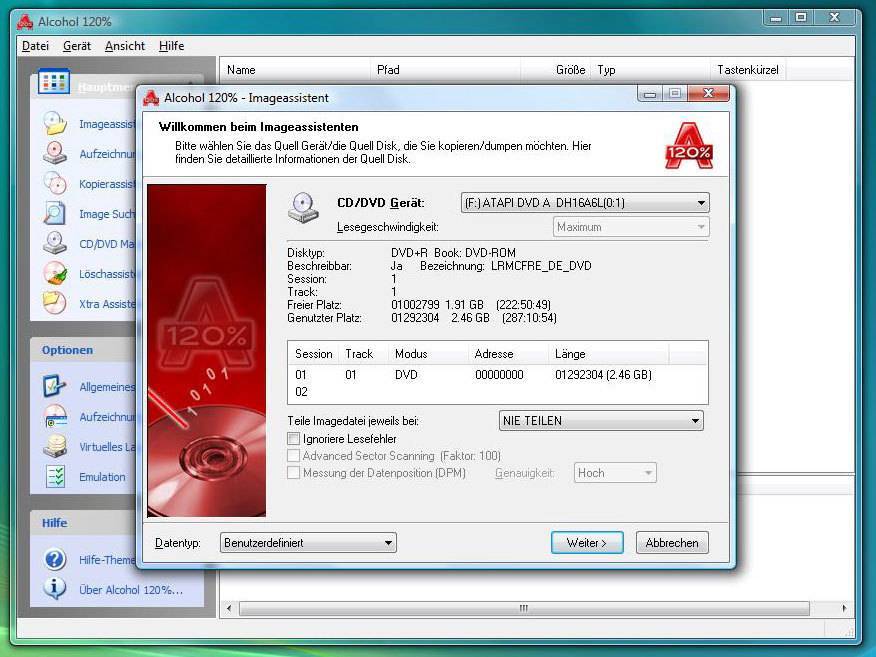The width and height of the screenshot is (876, 657).
Task: Click the horizontal scrollbar right arrow
Action: pos(844,608)
